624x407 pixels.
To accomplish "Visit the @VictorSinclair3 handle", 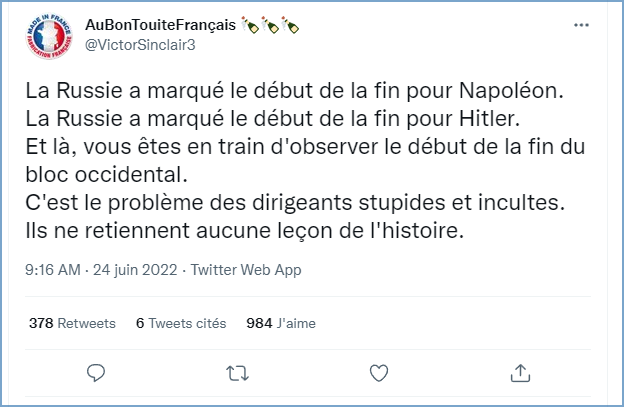I will [x=140, y=45].
